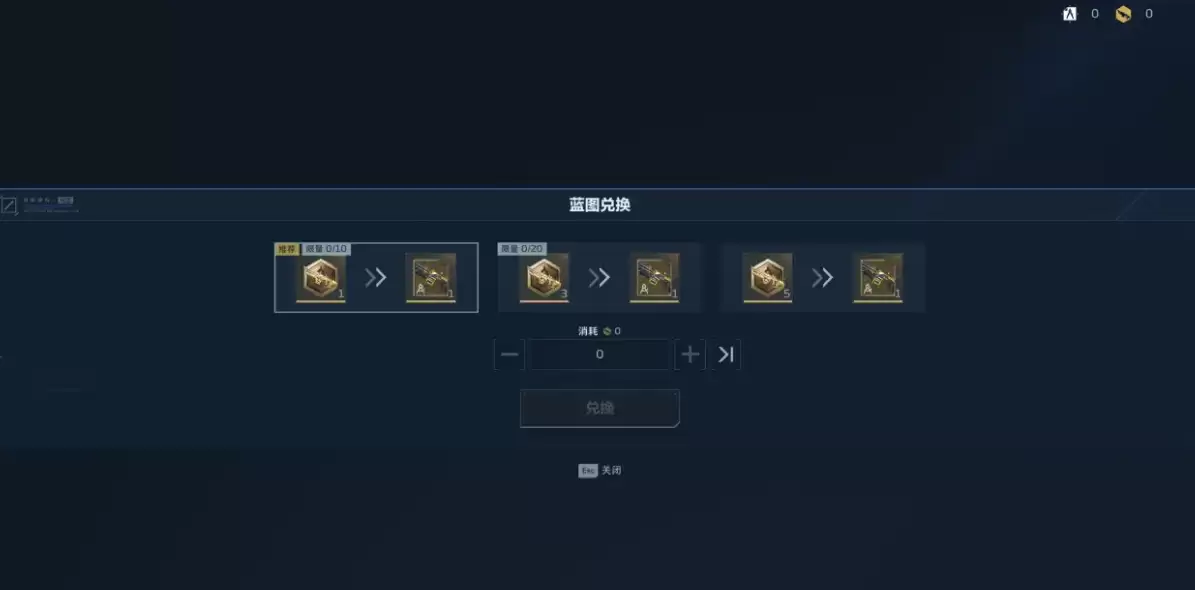Click the gold token icon with quantity 5
1195x590 pixels.
(x=767, y=277)
